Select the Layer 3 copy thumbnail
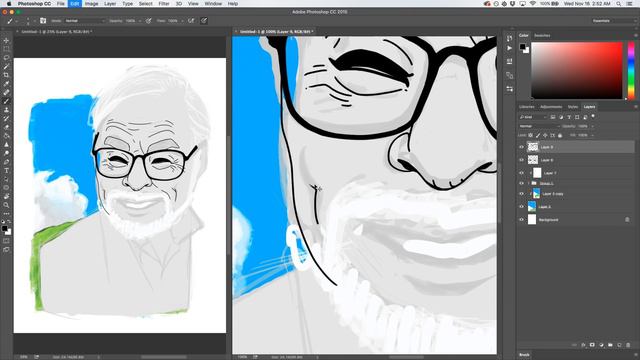 point(536,194)
